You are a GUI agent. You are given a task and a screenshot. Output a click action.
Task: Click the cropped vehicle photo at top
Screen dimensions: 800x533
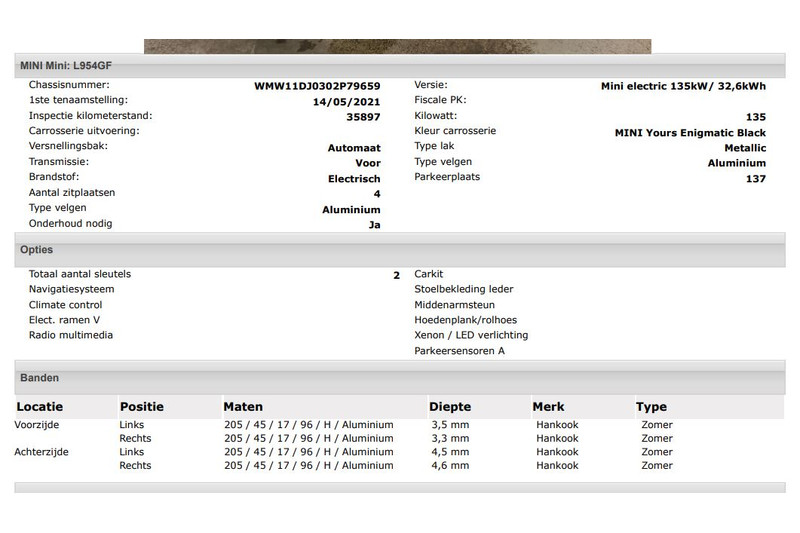397,46
